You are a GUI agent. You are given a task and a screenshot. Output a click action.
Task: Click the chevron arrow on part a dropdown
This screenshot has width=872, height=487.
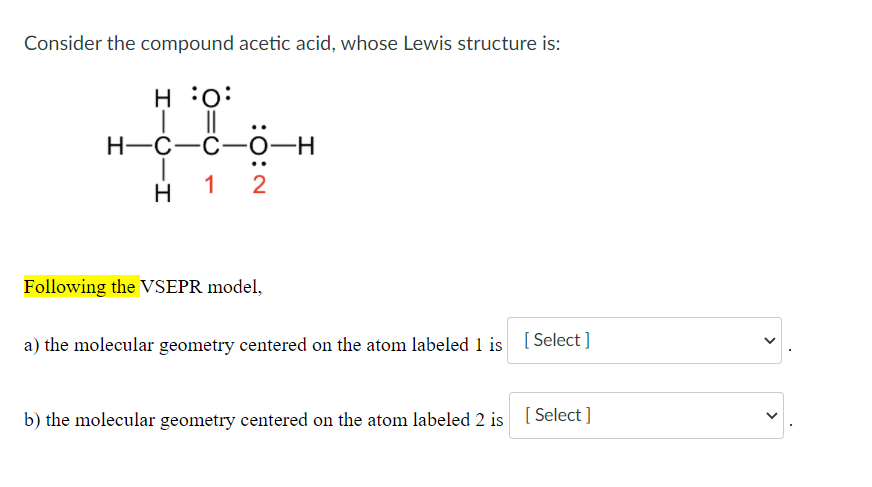(769, 340)
